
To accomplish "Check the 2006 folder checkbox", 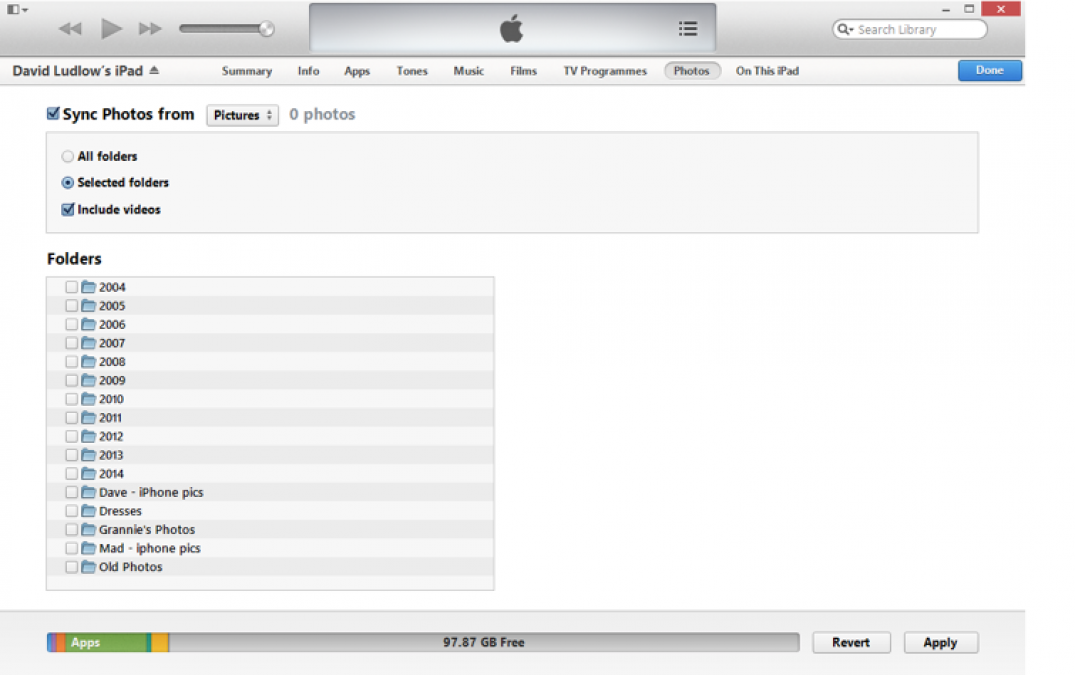I will click(71, 324).
